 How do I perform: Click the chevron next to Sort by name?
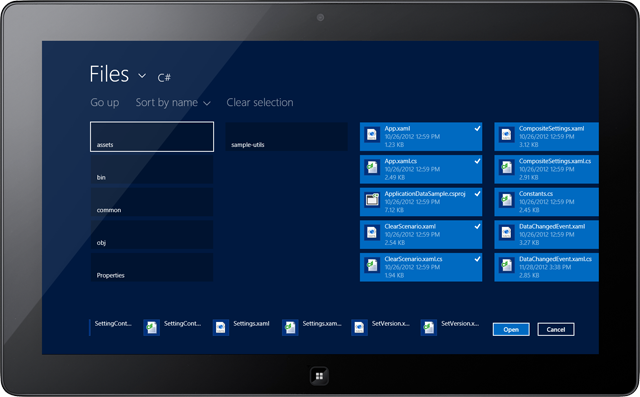207,104
